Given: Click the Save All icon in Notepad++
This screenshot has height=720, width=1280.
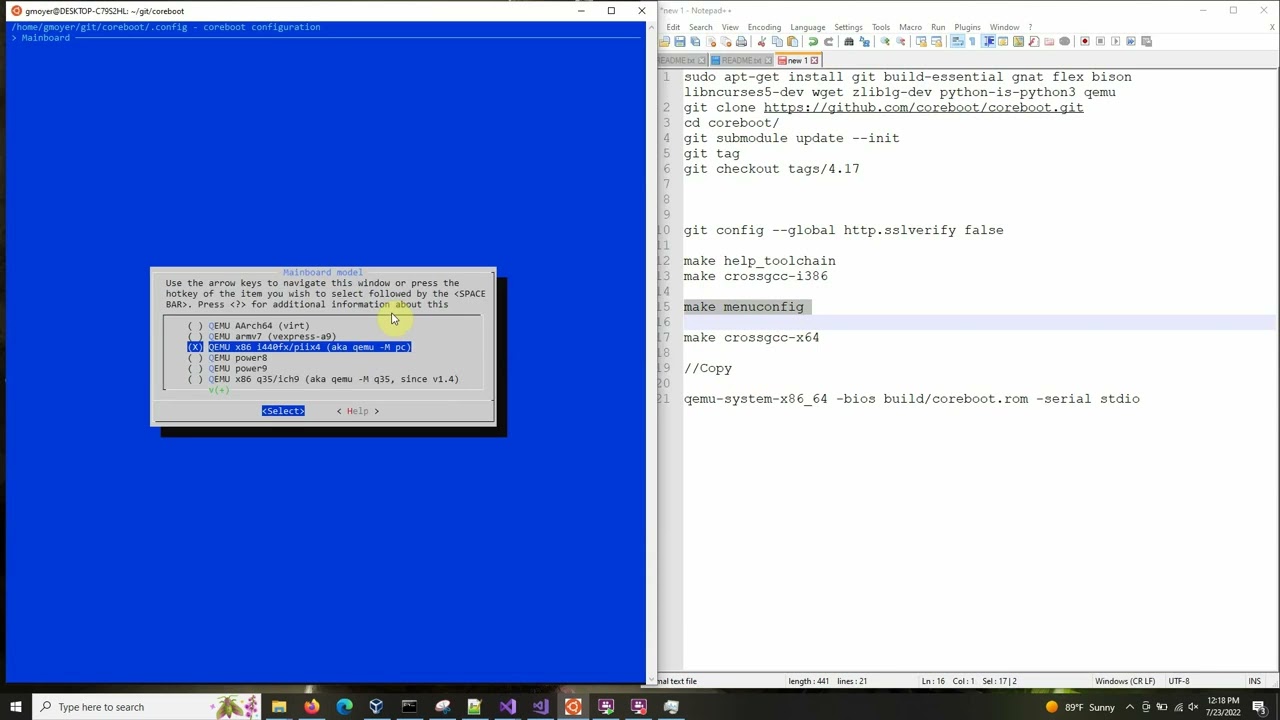Looking at the screenshot, I should 695,41.
